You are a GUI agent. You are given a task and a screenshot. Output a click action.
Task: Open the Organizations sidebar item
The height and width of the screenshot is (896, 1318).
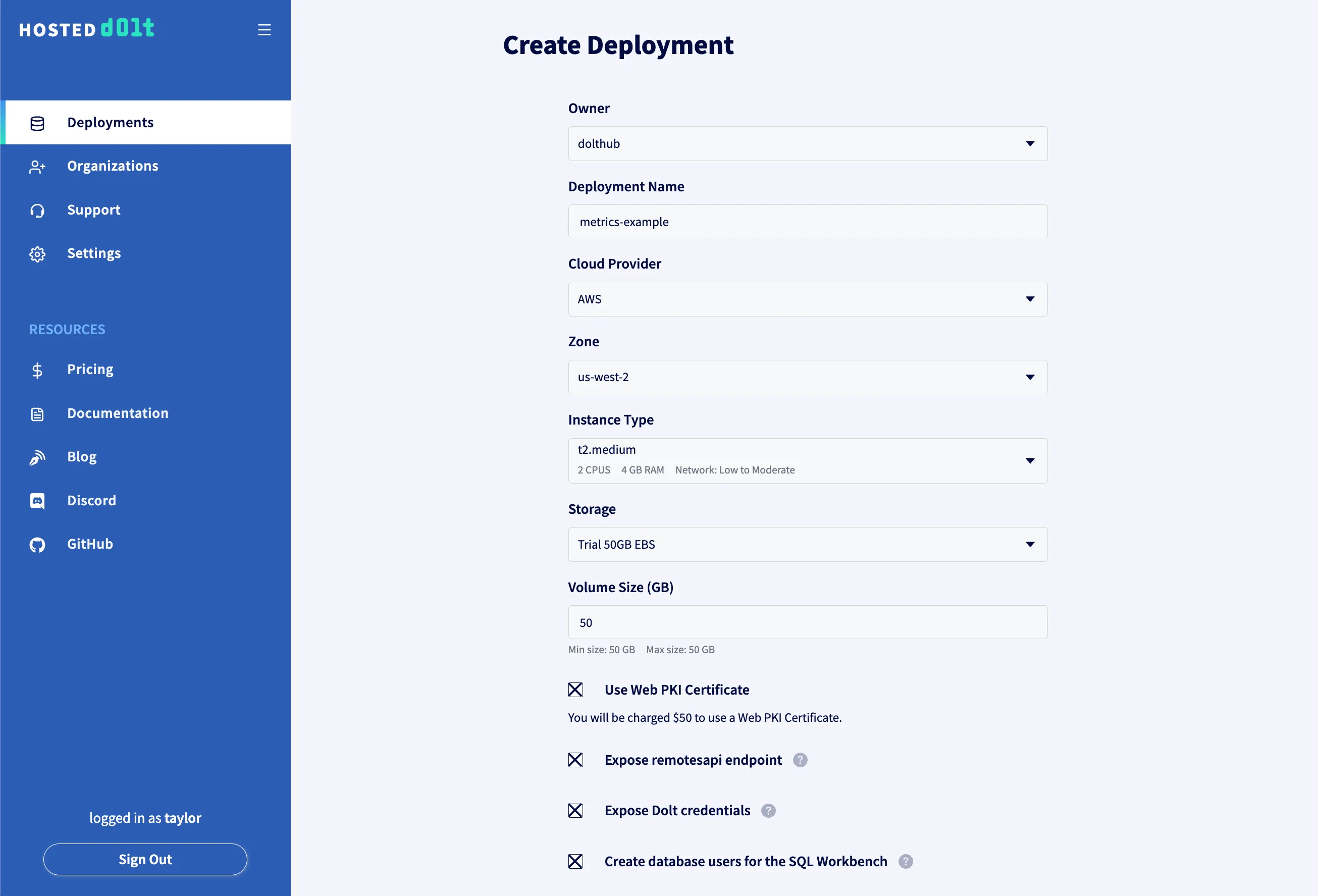click(x=112, y=166)
